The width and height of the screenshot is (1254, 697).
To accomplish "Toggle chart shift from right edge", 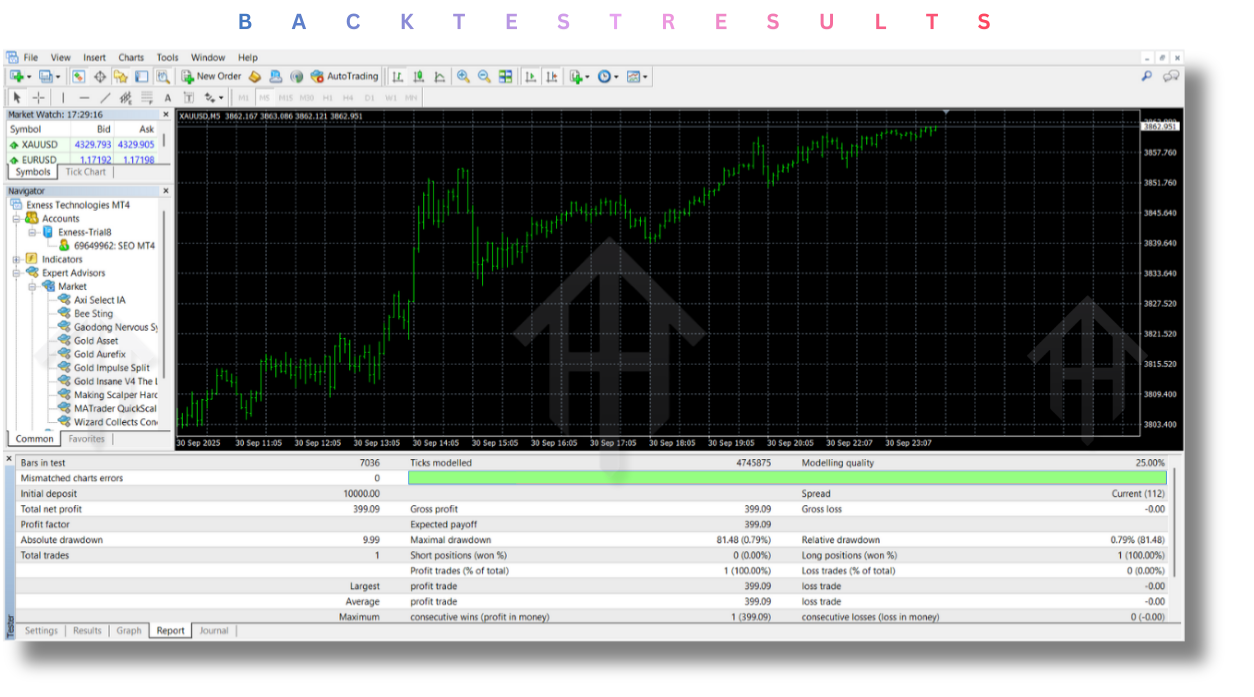I will pyautogui.click(x=552, y=76).
